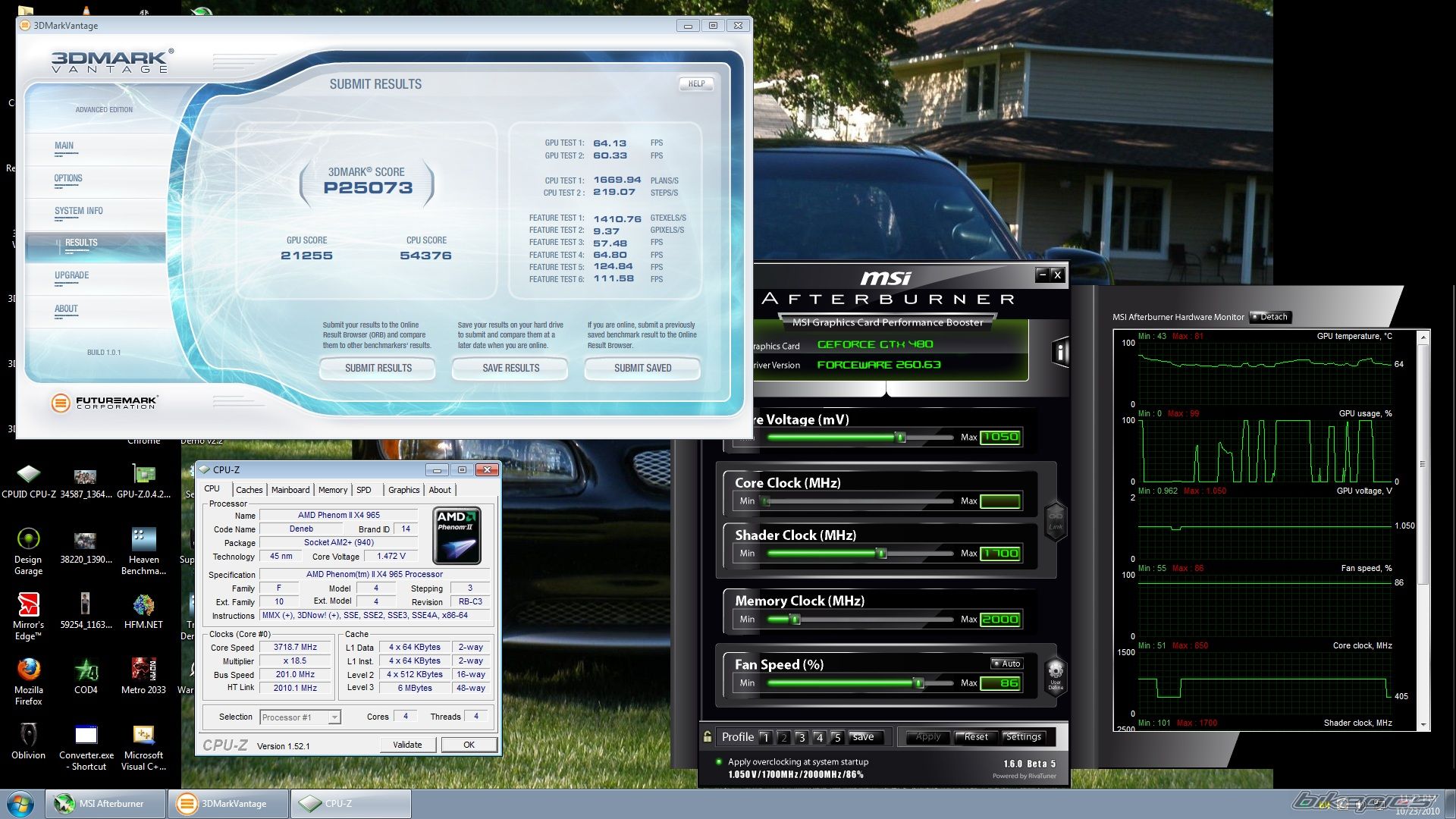Toggle fan speed Auto mode
Viewport: 1456px width, 819px height.
(1007, 664)
